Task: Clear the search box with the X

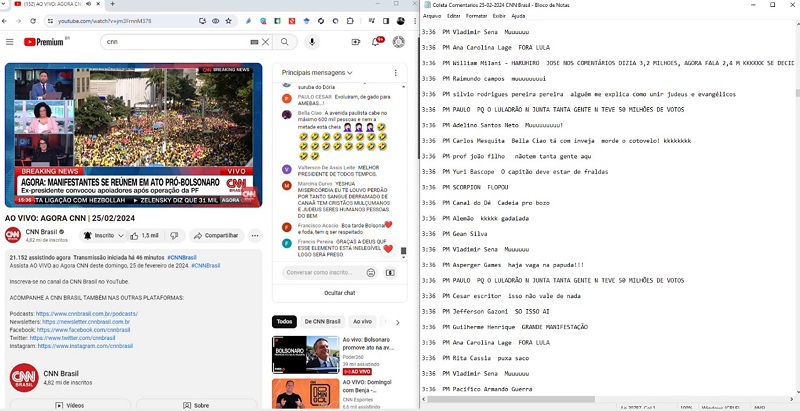Action: click(x=265, y=42)
